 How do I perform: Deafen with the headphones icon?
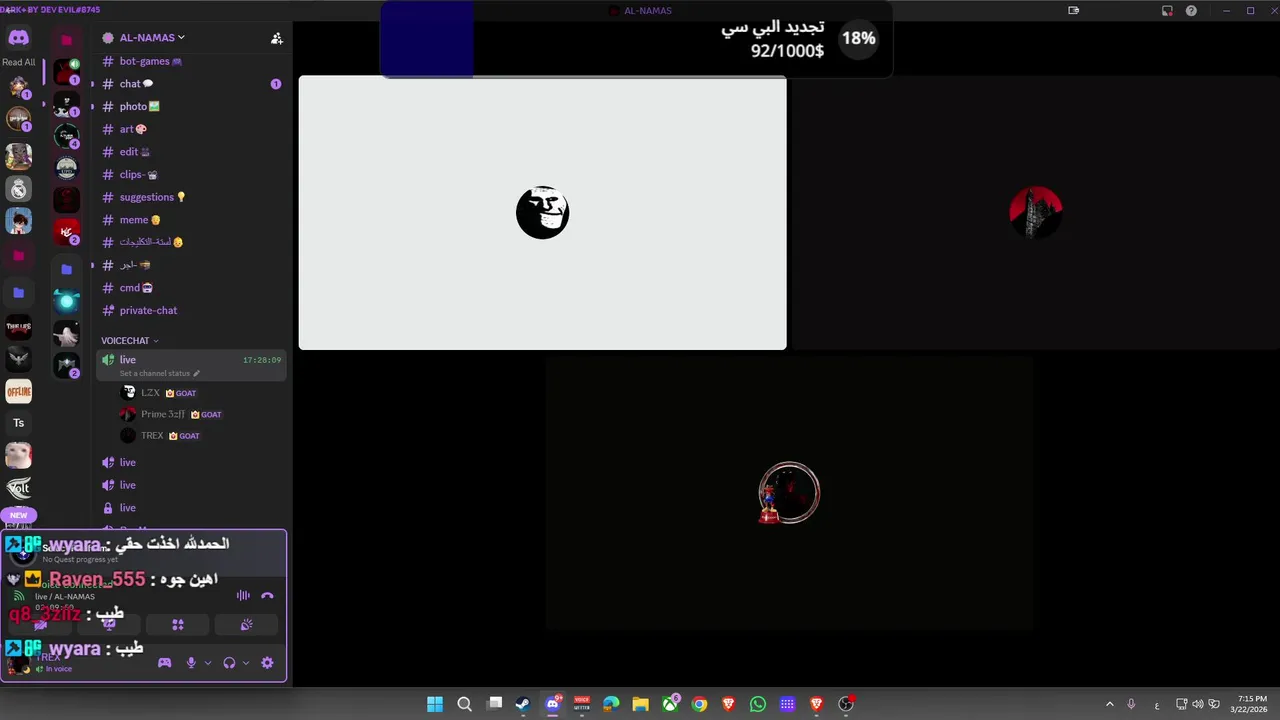pos(229,663)
